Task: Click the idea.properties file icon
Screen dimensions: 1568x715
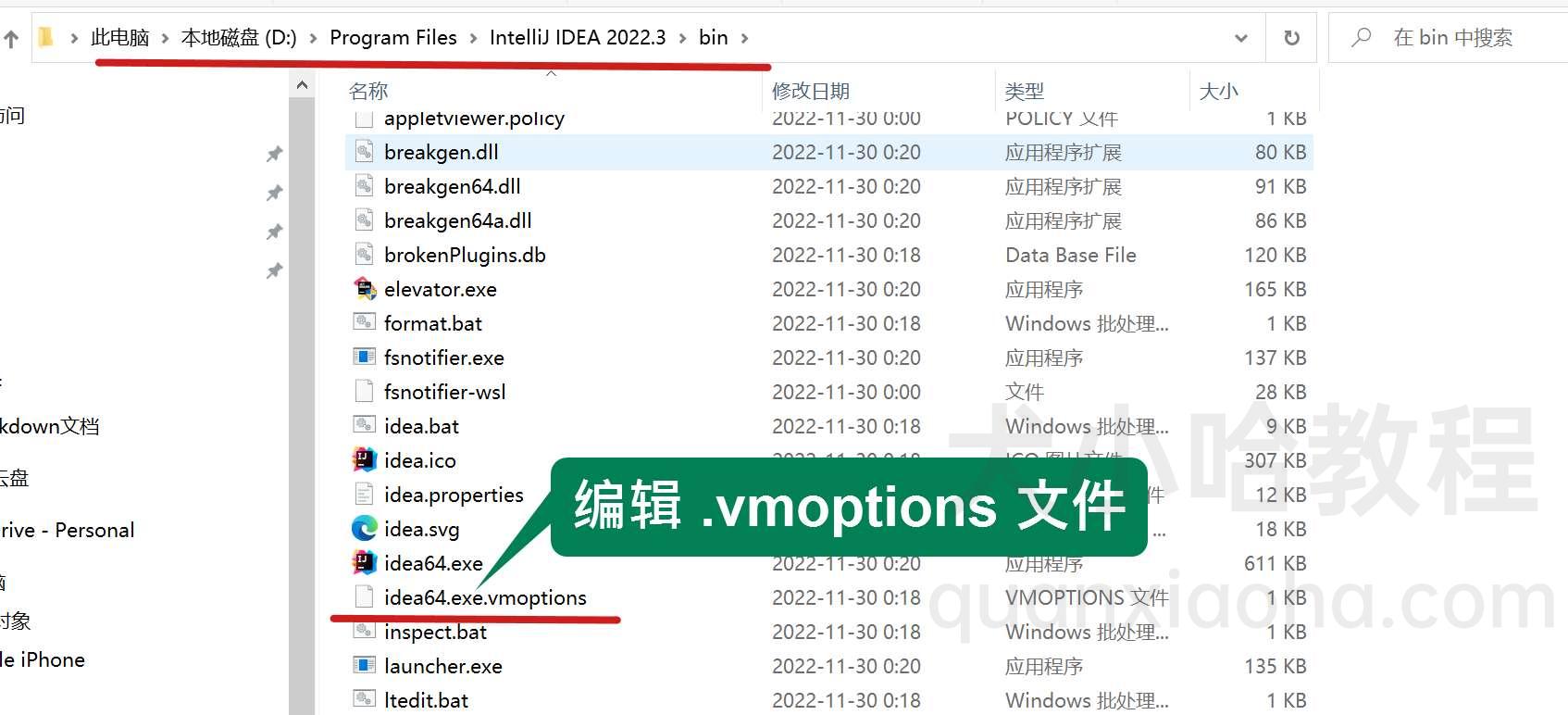Action: [x=365, y=495]
